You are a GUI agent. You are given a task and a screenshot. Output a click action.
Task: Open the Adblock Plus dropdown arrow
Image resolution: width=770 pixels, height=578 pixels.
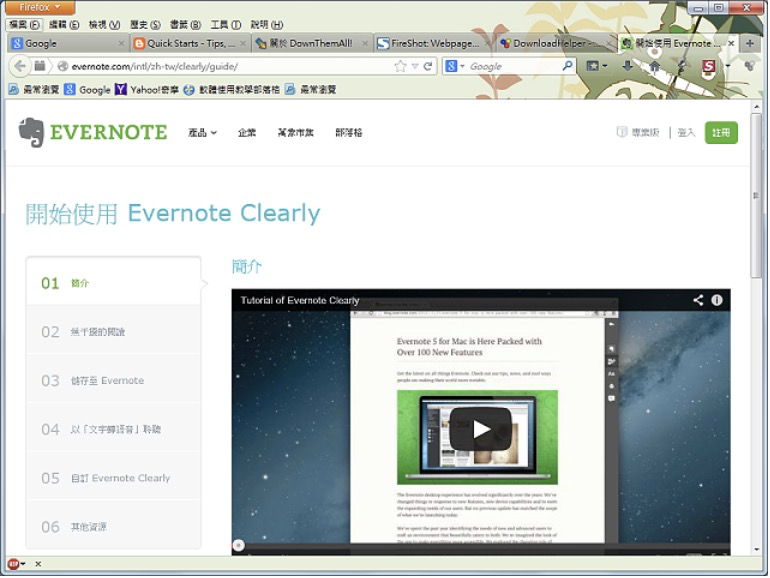point(23,564)
